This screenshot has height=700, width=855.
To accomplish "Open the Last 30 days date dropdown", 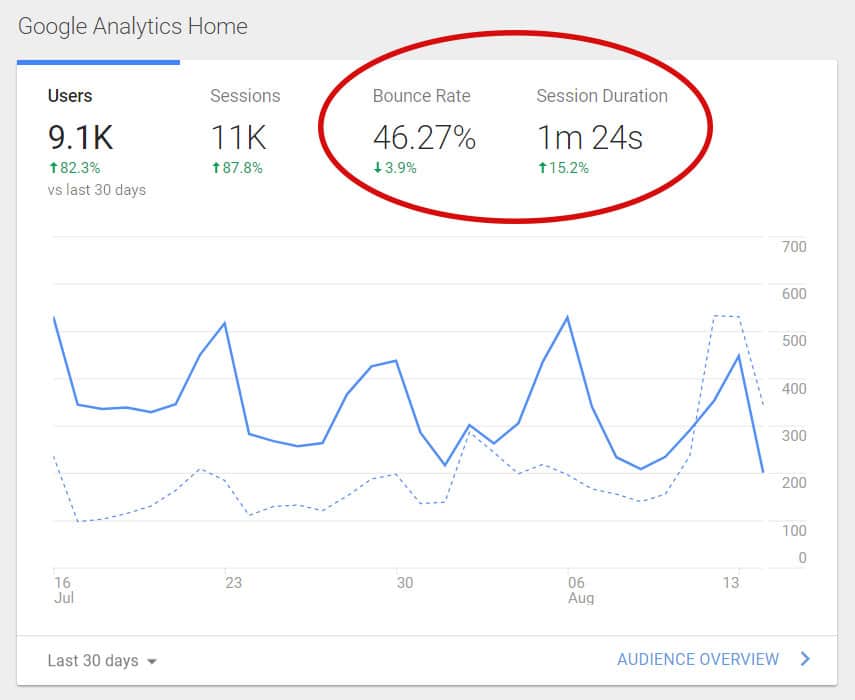I will [102, 661].
